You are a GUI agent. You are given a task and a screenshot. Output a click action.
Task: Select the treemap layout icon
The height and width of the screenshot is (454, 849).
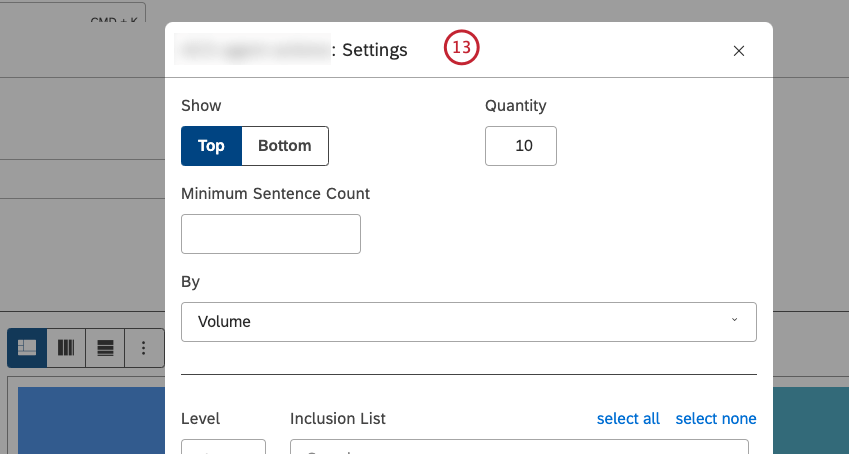pyautogui.click(x=27, y=348)
